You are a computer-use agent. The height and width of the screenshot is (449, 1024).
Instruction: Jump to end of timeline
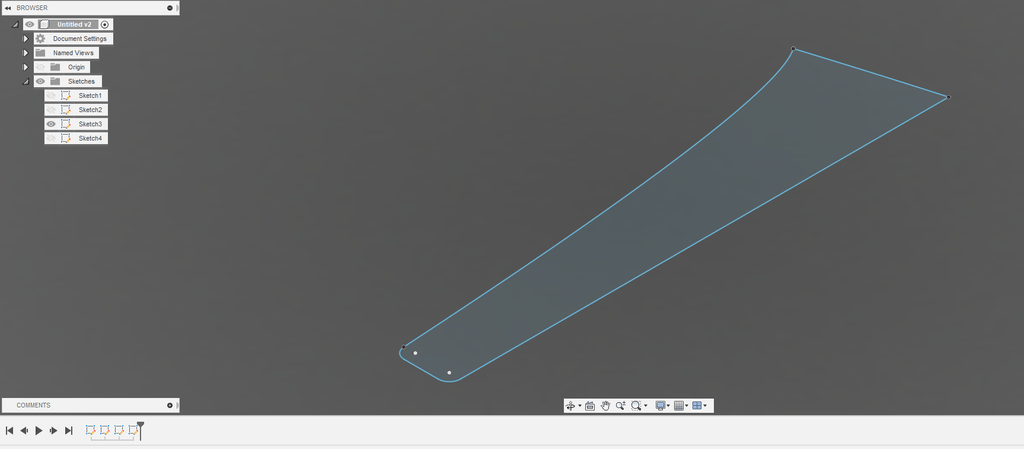tap(69, 431)
